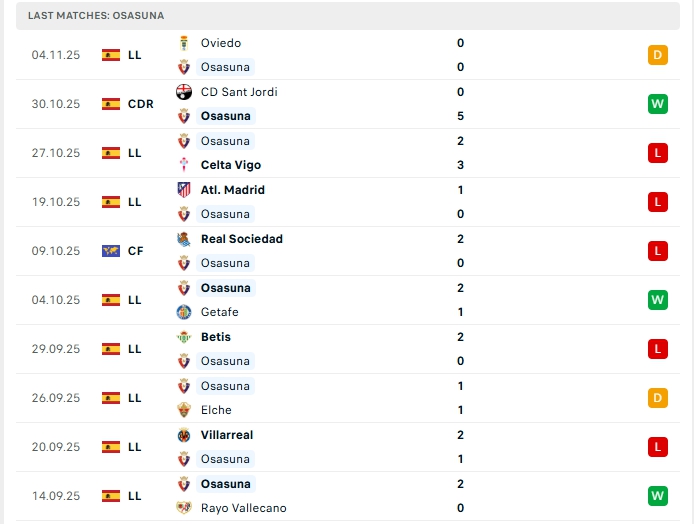Screen dimensions: 694x524
Task: Click the Real Sociedad crest icon
Action: (184, 239)
